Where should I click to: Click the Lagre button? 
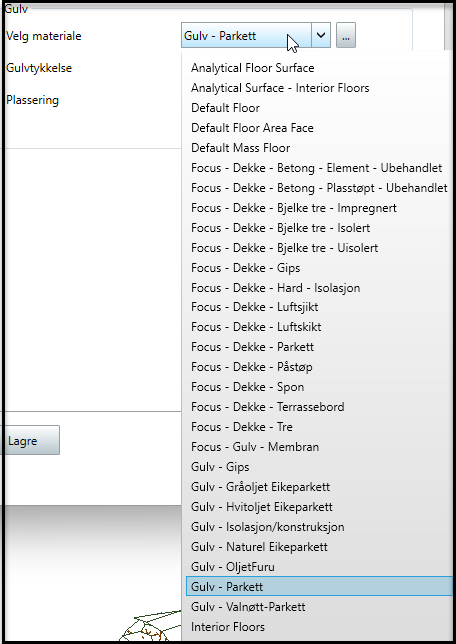(30, 440)
